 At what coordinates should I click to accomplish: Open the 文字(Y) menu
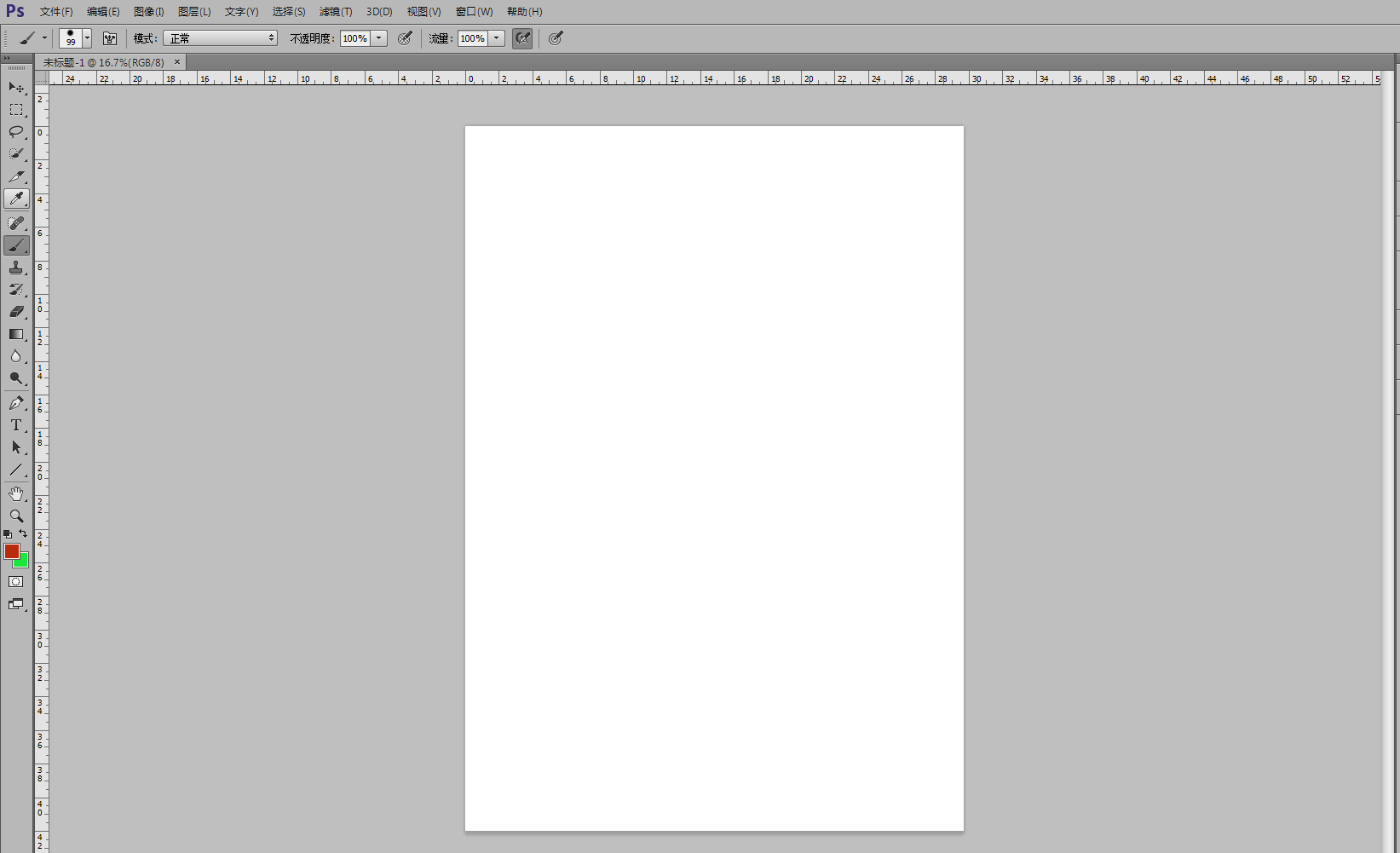241,12
